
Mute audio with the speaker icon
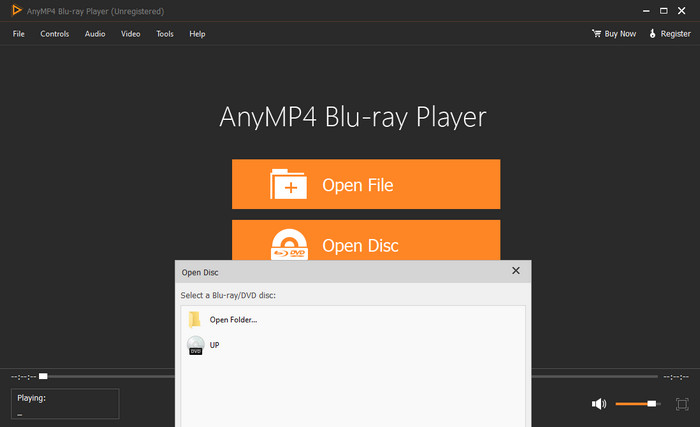pyautogui.click(x=599, y=404)
